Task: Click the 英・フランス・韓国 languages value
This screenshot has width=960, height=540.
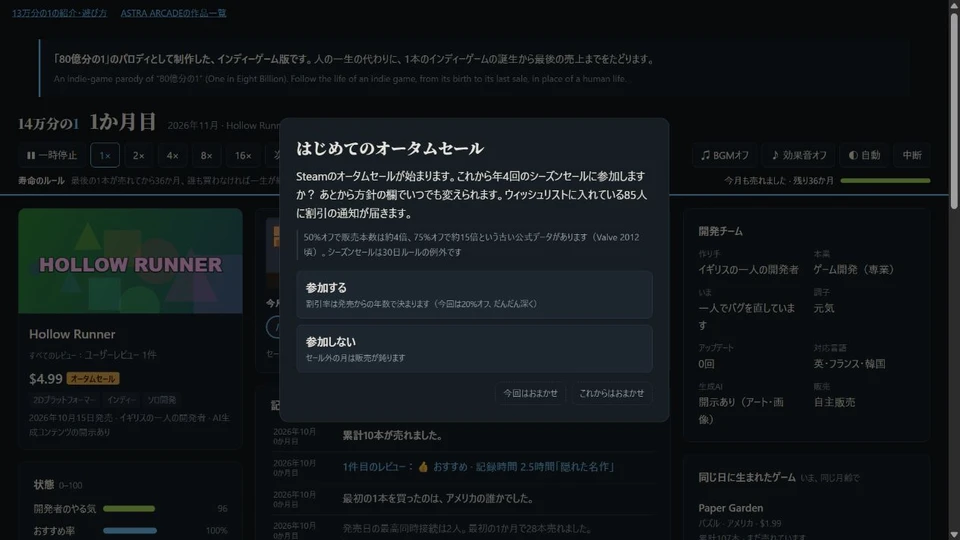Action: tap(849, 364)
